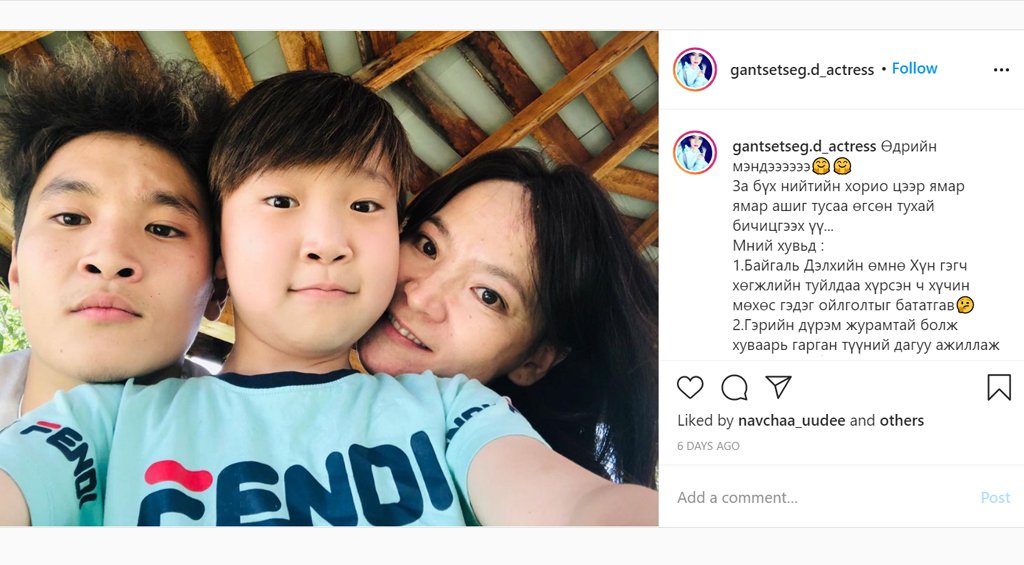Open the 6 DAYS AGO timestamp link
1024x565 pixels.
pyautogui.click(x=708, y=446)
